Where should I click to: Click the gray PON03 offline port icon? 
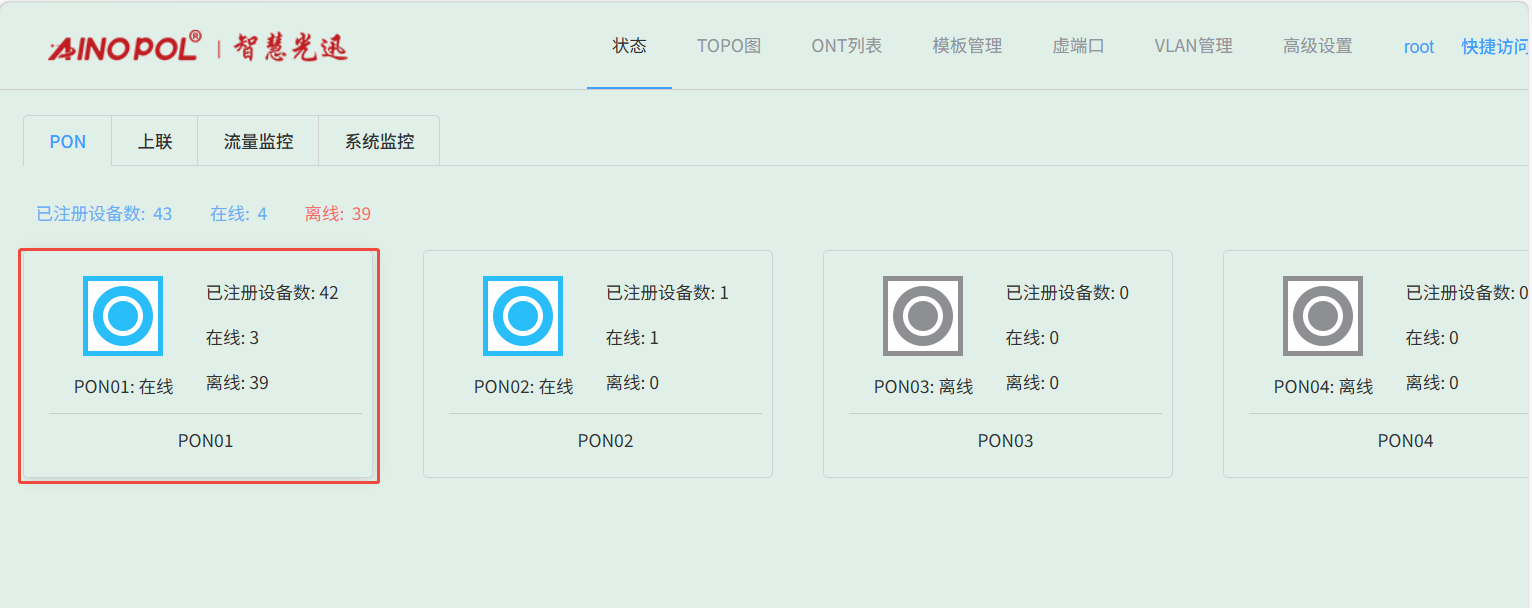pyautogui.click(x=923, y=316)
